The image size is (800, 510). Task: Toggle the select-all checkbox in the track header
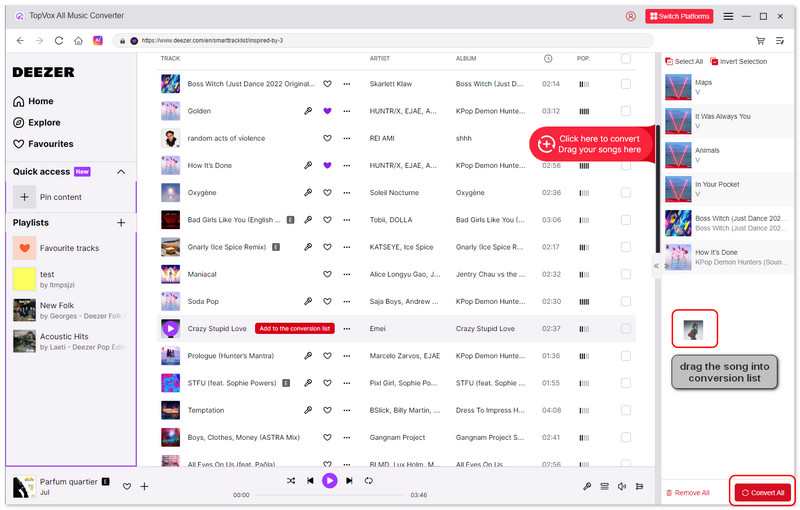[x=625, y=59]
